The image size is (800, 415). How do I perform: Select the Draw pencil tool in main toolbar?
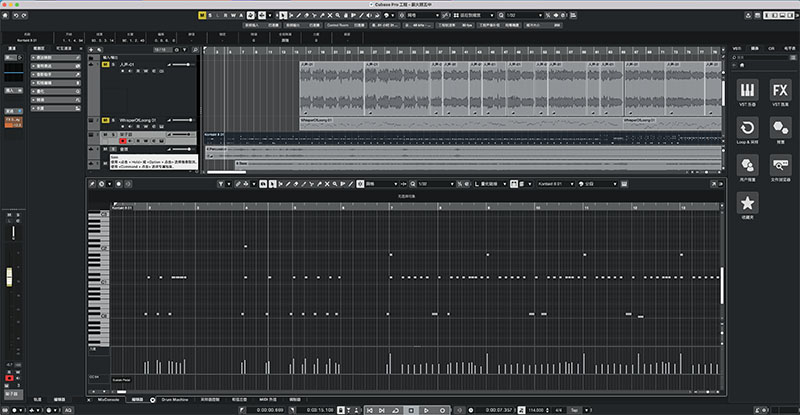tap(299, 15)
